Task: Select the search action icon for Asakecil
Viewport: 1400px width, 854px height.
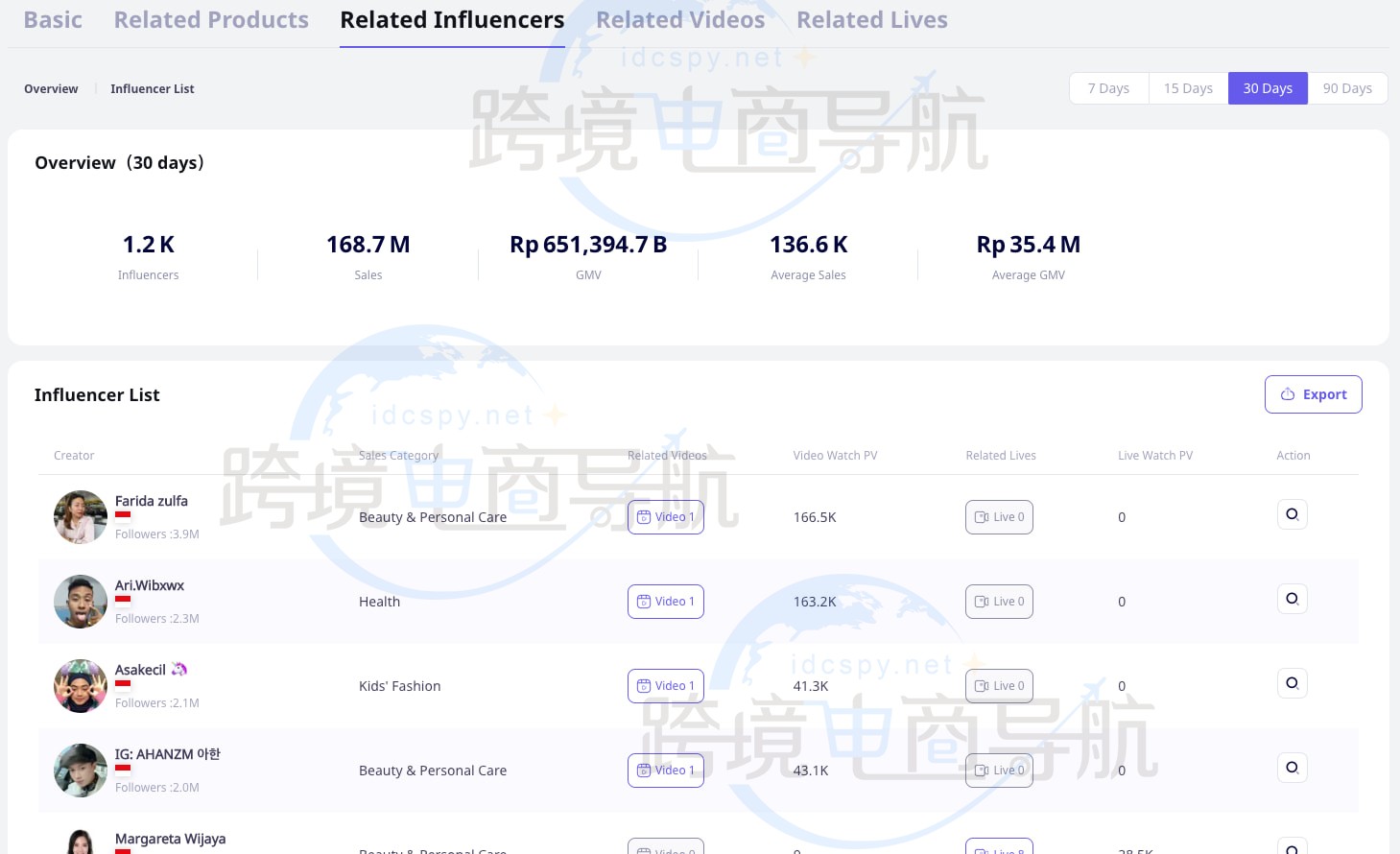Action: point(1292,683)
